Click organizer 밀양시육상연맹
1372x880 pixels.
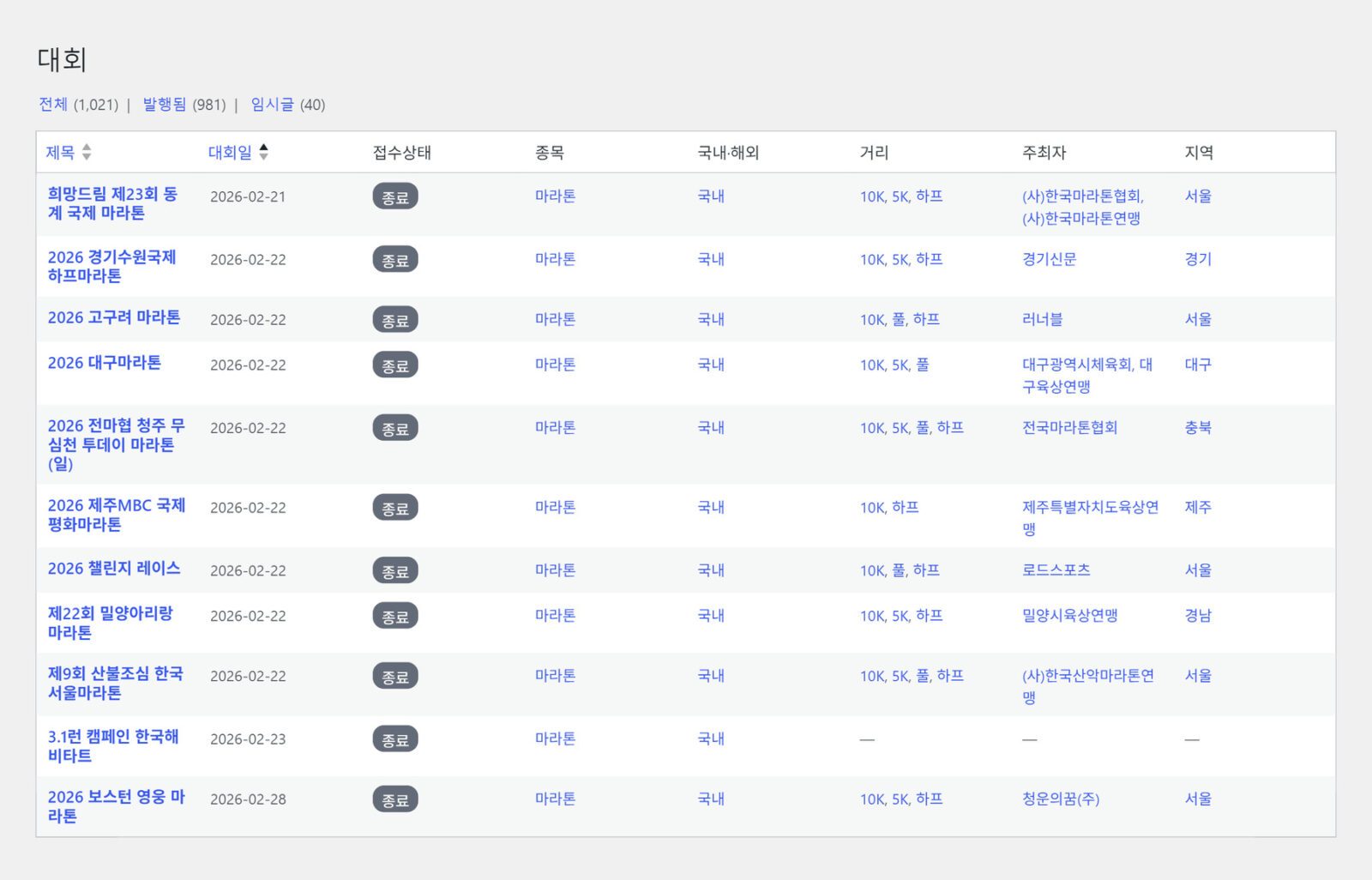(x=1070, y=616)
